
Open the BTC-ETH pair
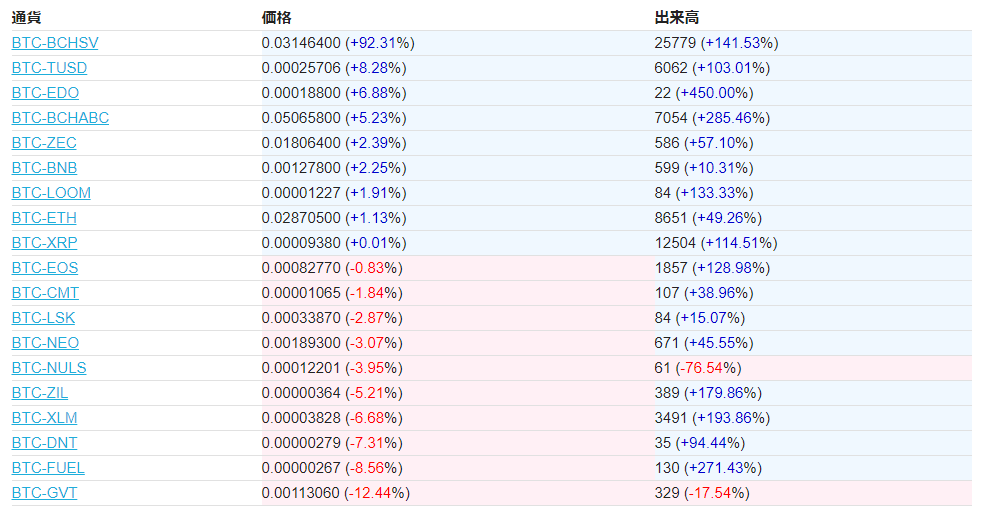[44, 218]
